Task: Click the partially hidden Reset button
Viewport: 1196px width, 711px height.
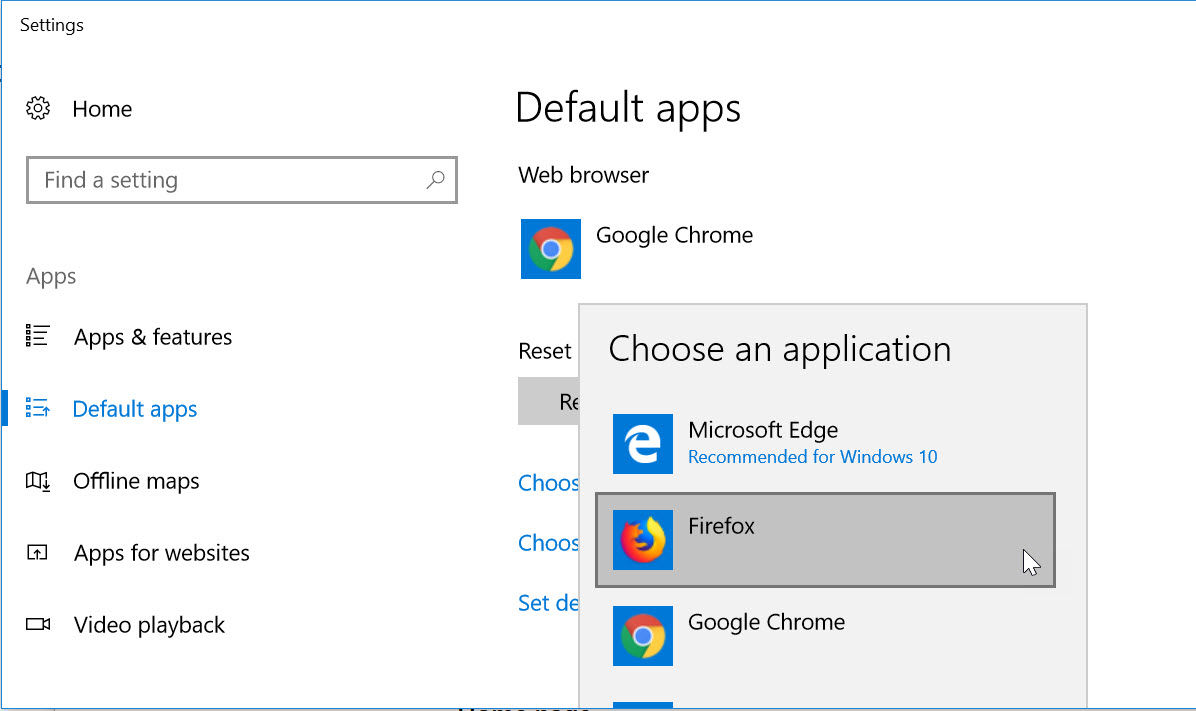Action: (548, 401)
